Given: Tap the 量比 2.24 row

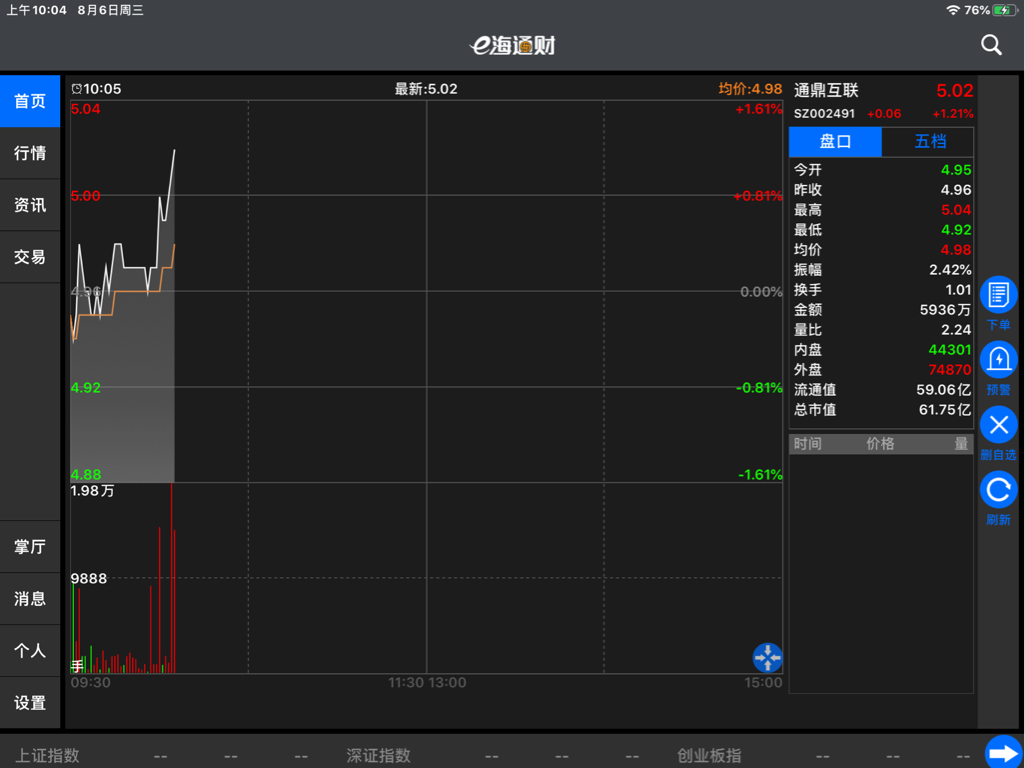Looking at the screenshot, I should coord(882,330).
